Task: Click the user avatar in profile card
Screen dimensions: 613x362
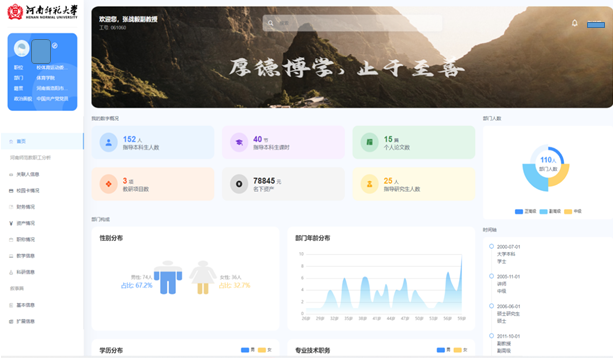Action: 22,48
